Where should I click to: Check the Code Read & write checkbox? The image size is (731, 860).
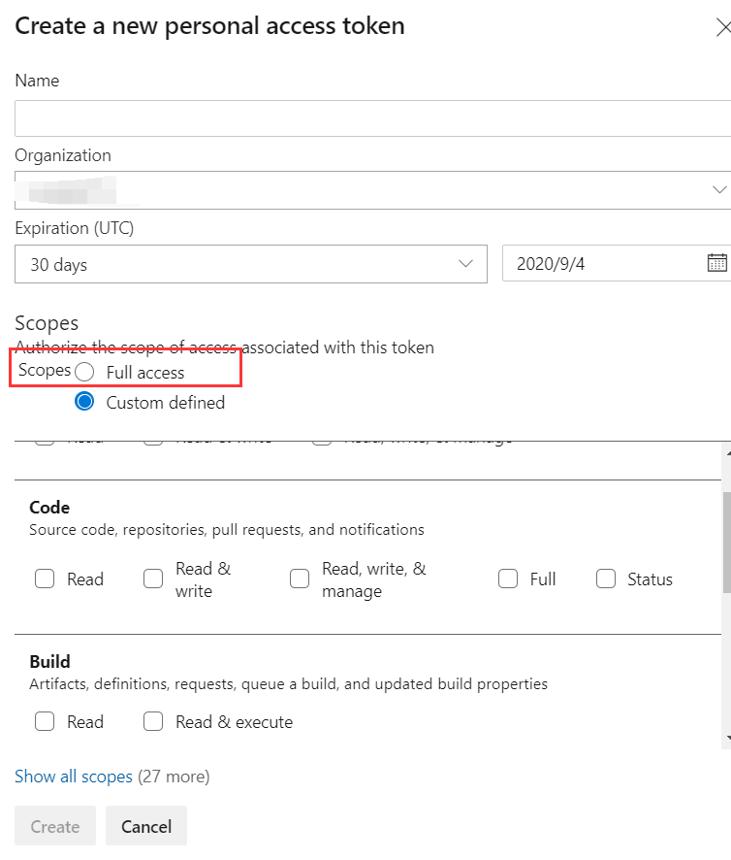pos(153,579)
